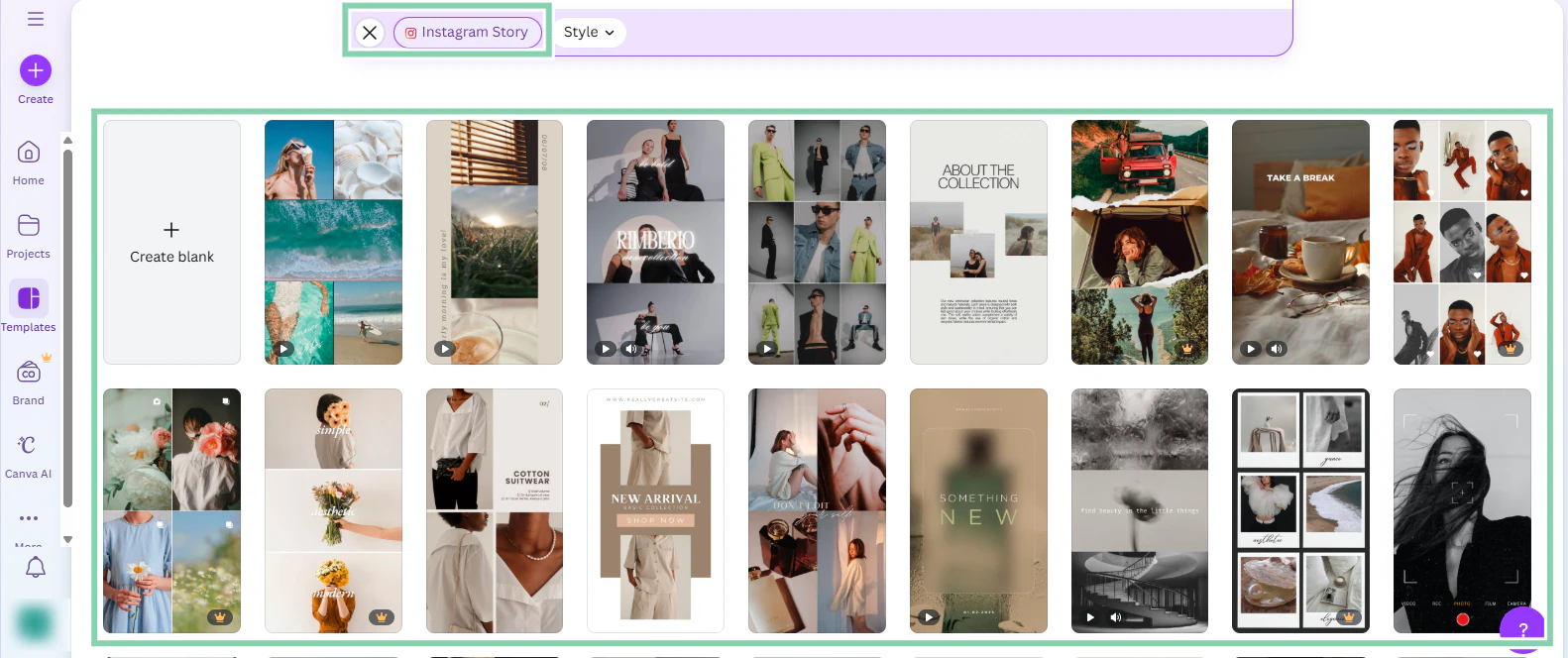Viewport: 1568px width, 658px height.
Task: Create blank Instagram Story design
Action: coord(172,243)
